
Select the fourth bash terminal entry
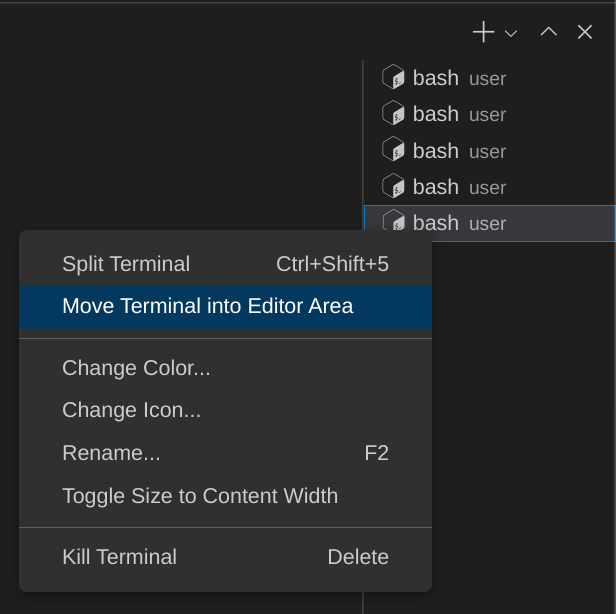click(460, 187)
